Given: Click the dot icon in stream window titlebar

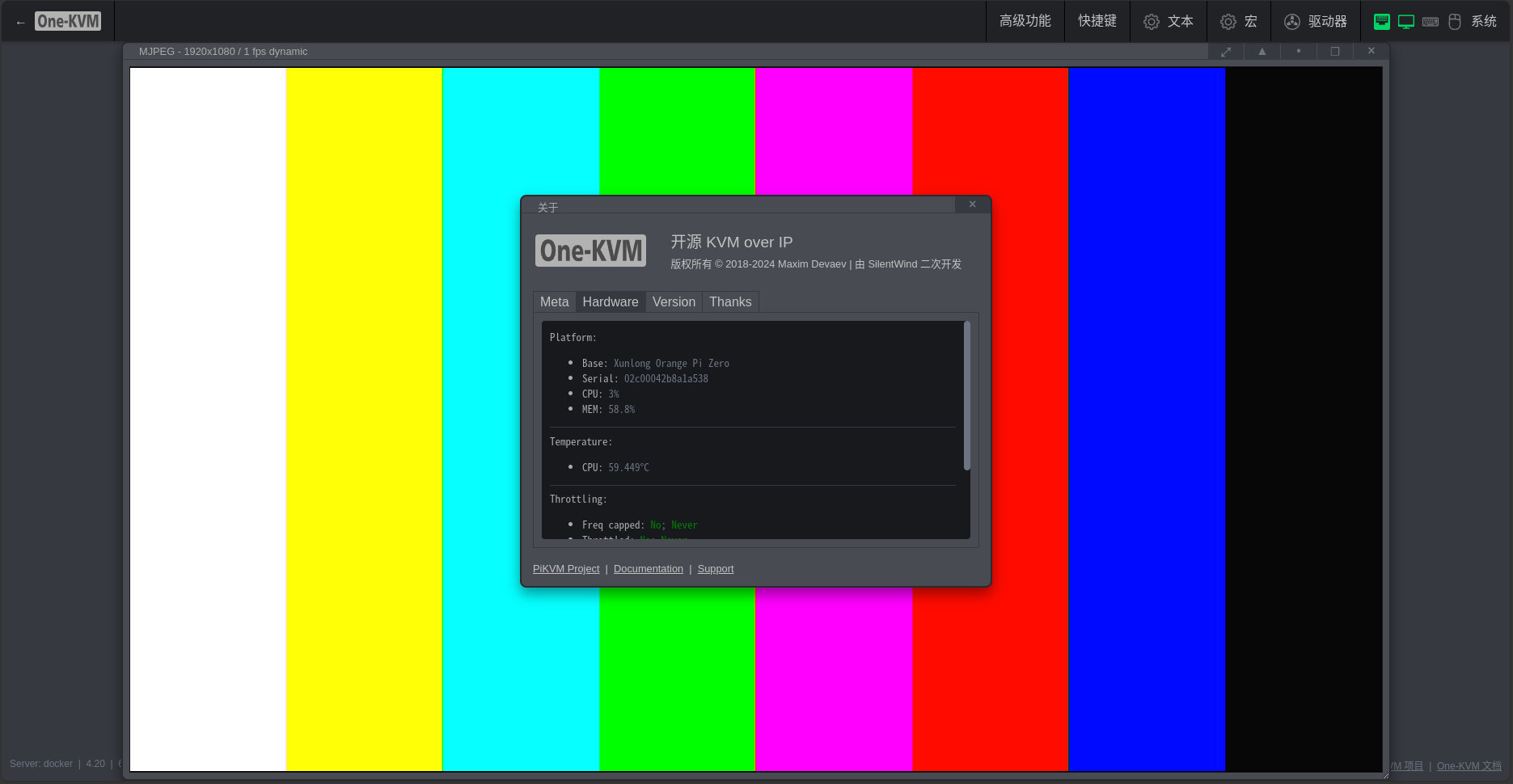Looking at the screenshot, I should click(1299, 52).
